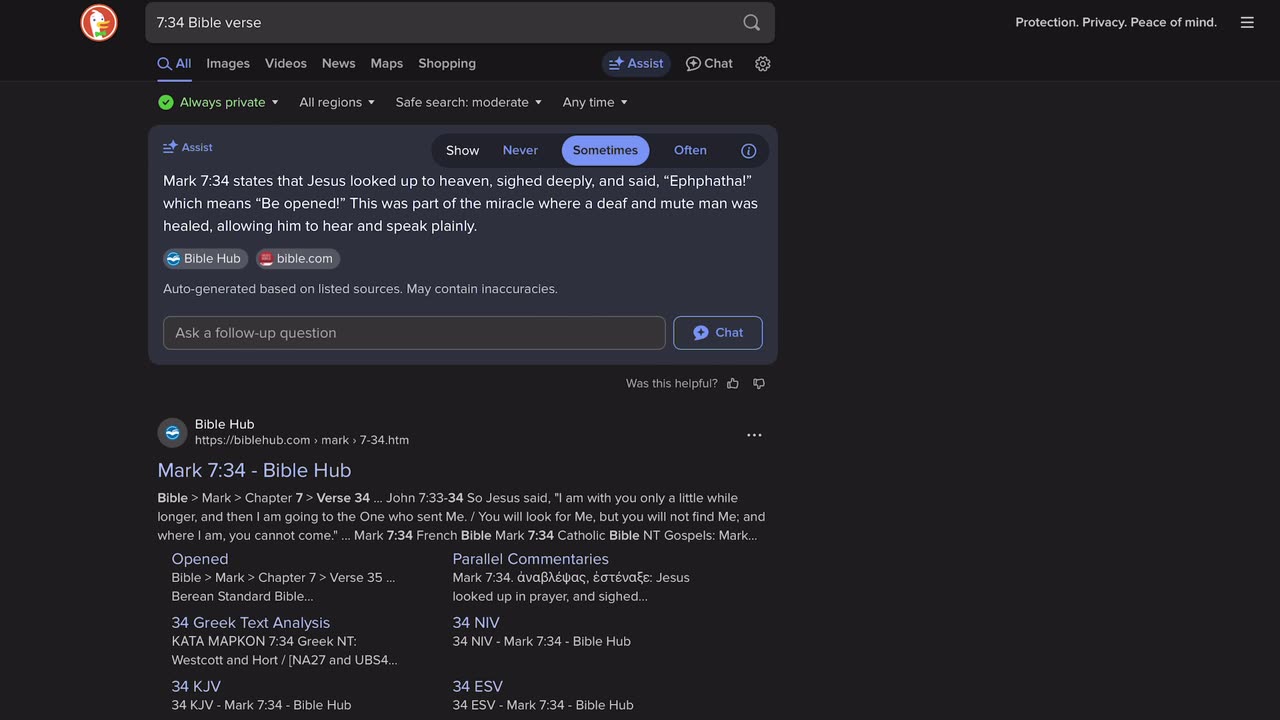Open the Opened sublink
The width and height of the screenshot is (1280, 720).
200,559
